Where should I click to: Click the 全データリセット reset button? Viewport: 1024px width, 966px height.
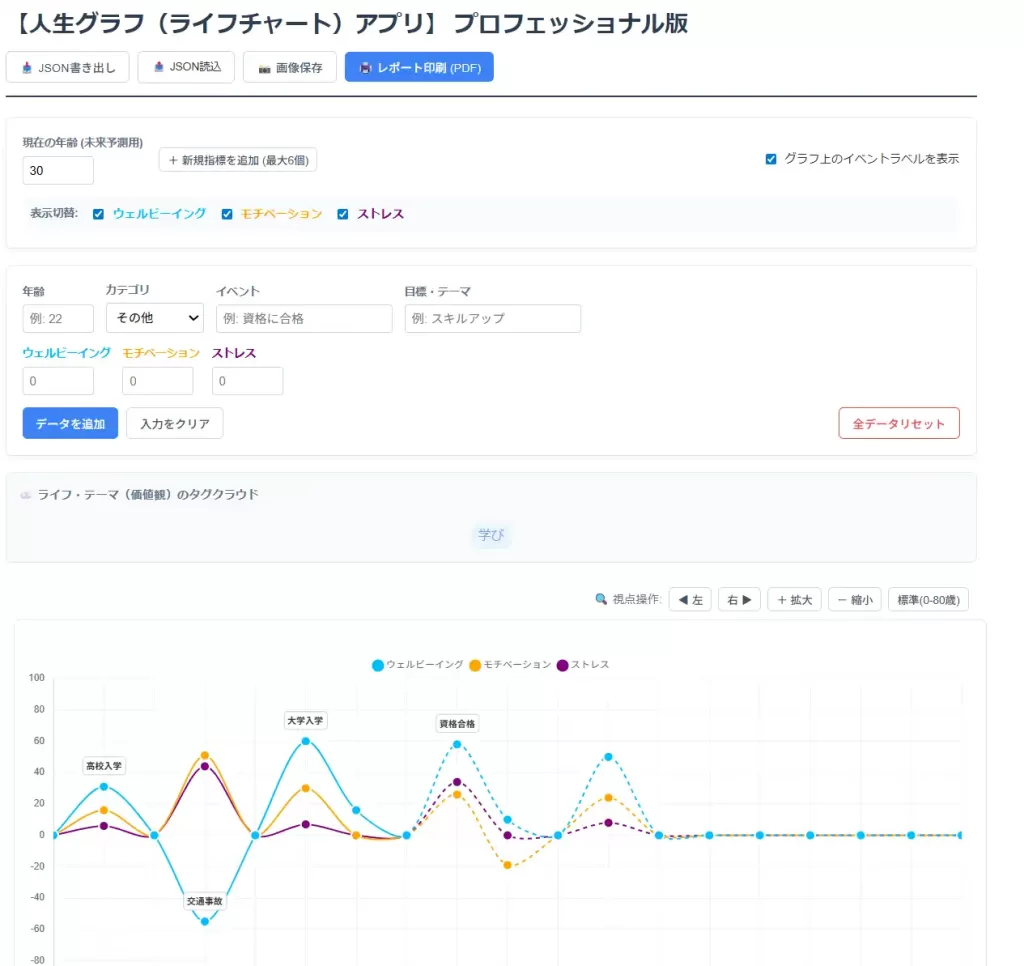pos(898,423)
